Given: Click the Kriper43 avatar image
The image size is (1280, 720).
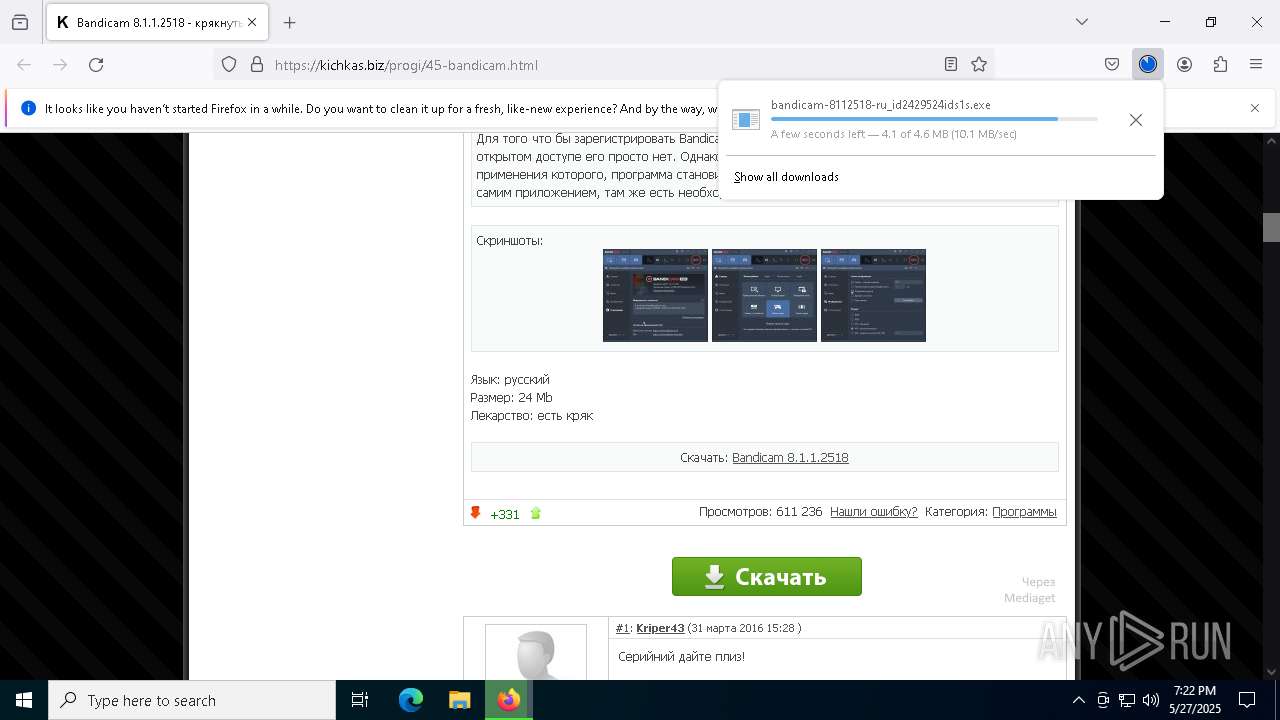Looking at the screenshot, I should [x=536, y=652].
